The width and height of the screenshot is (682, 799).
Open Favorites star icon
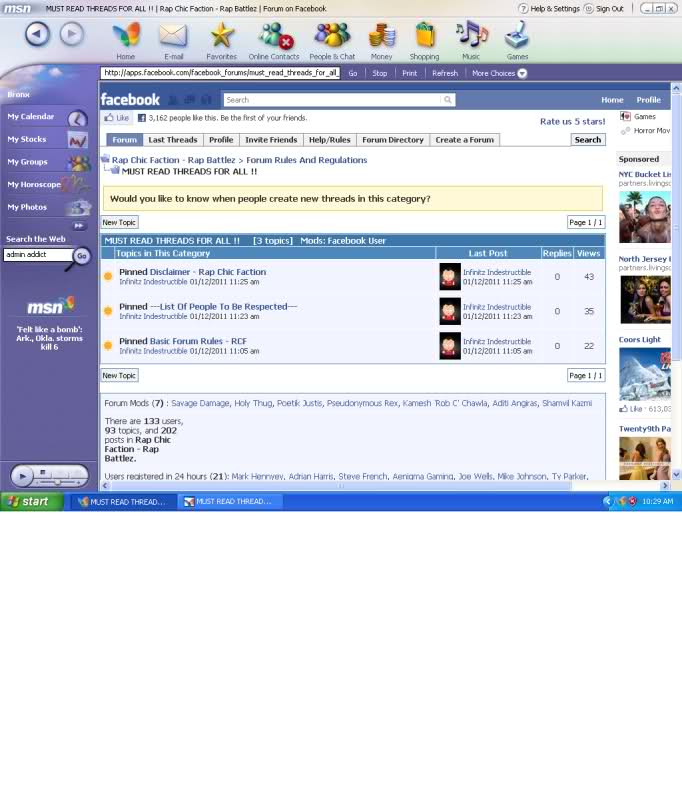pyautogui.click(x=222, y=35)
